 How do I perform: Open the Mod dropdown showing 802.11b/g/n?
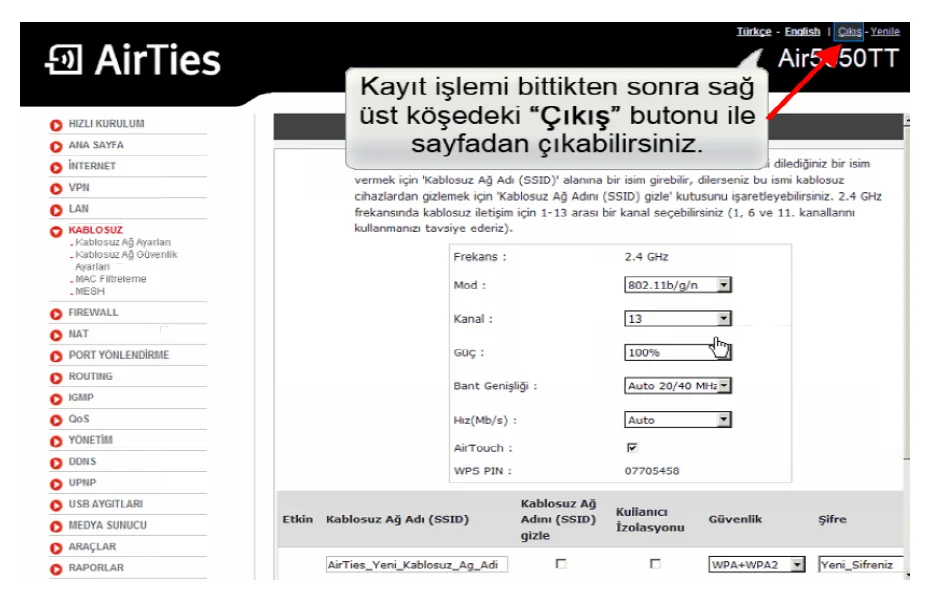tap(678, 285)
